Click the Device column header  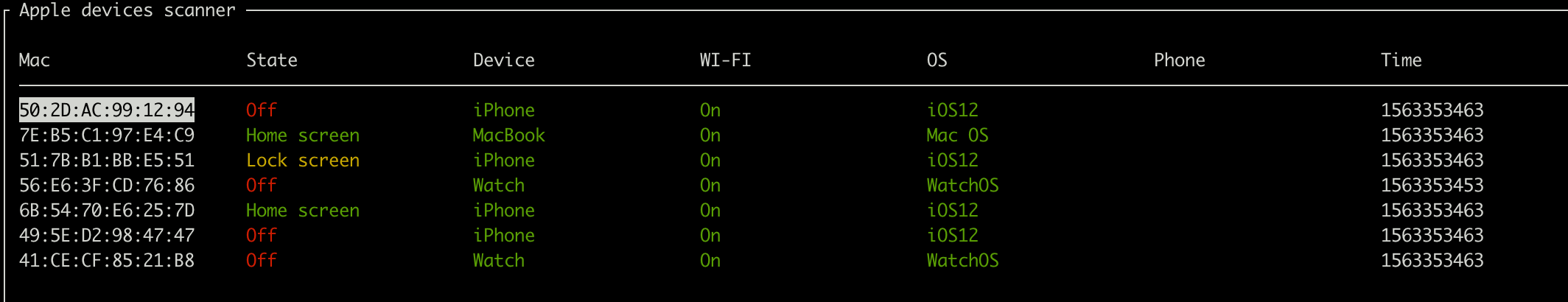[504, 60]
